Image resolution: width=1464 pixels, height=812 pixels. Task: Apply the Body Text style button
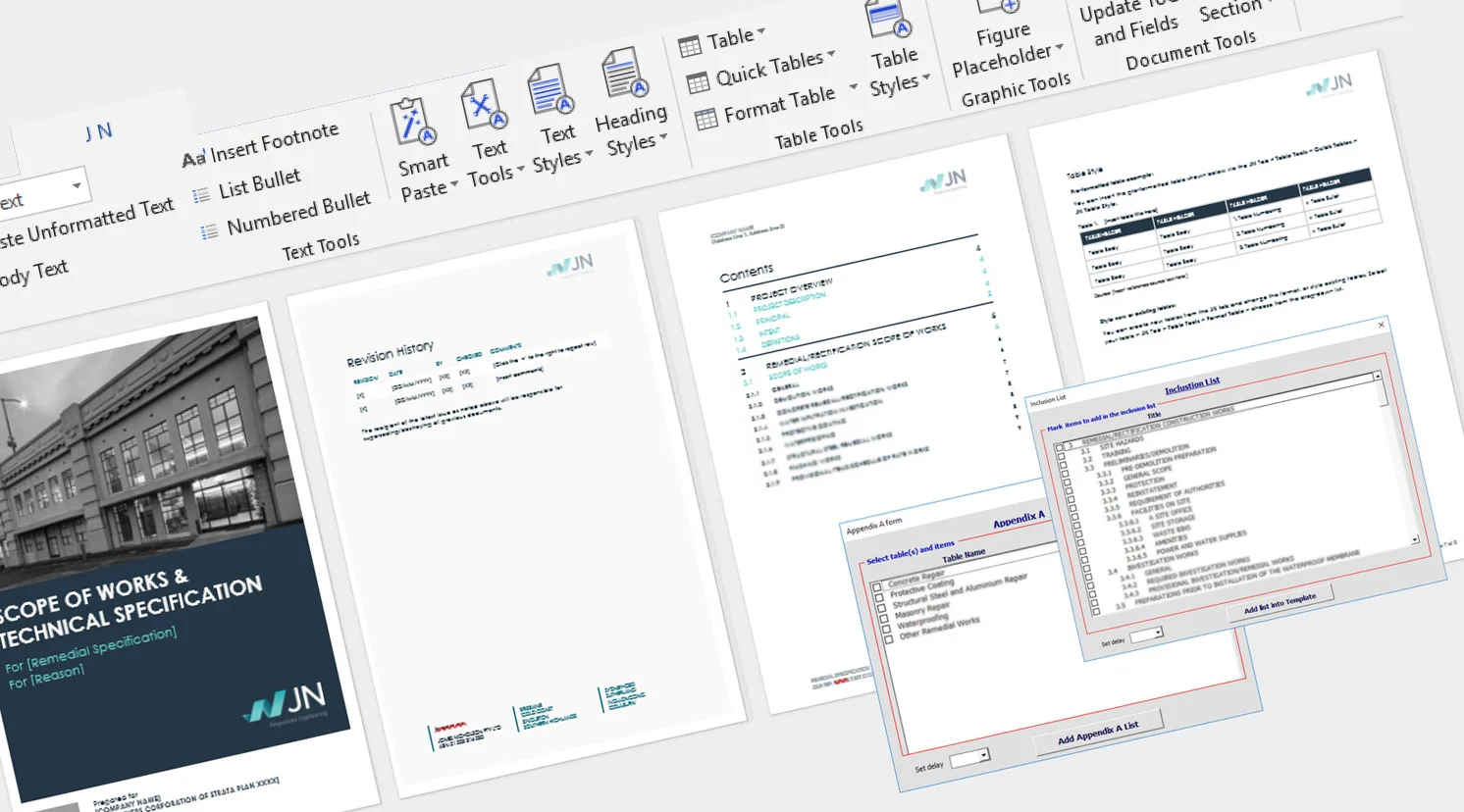click(x=34, y=273)
